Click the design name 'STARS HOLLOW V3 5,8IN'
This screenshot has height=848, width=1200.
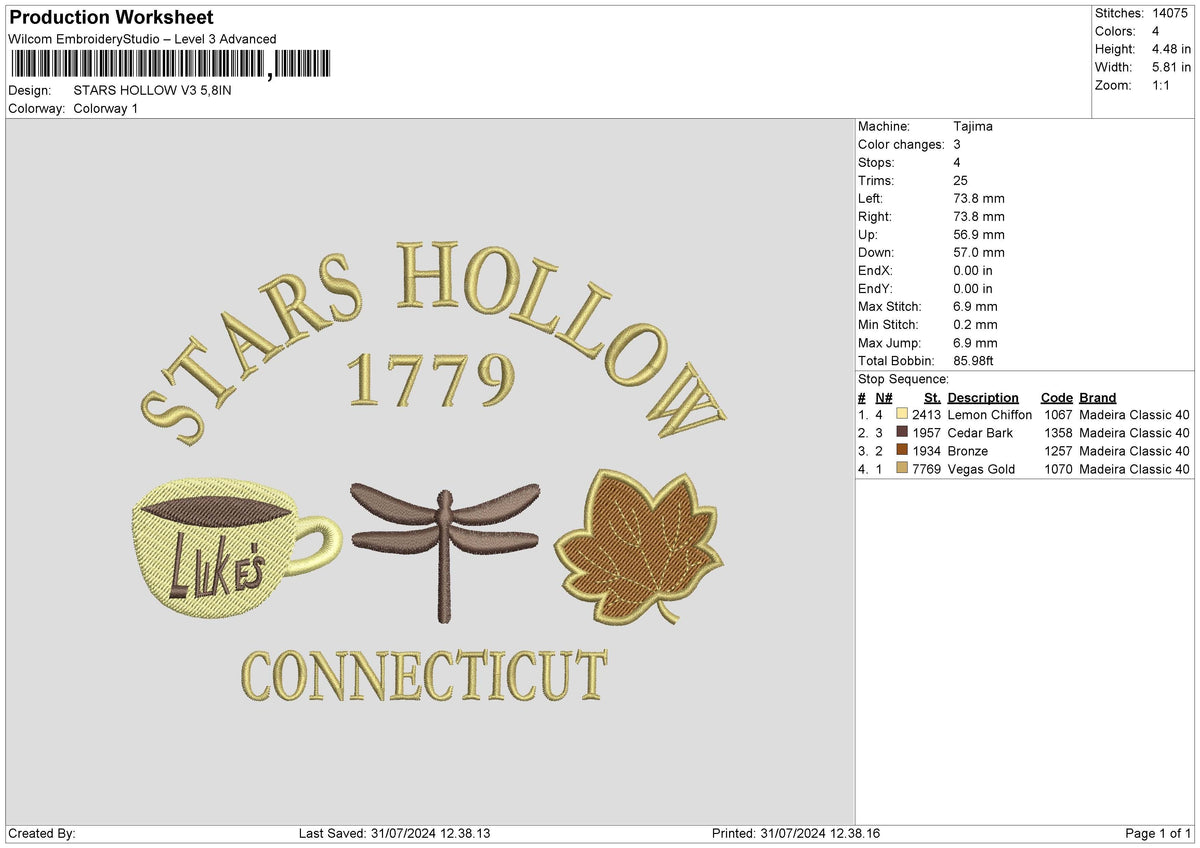[152, 90]
